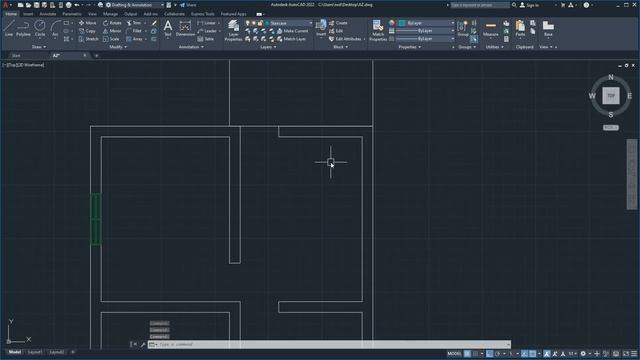Open the lineweight ByLayer dropdown
This screenshot has height=360, width=640.
425,31
